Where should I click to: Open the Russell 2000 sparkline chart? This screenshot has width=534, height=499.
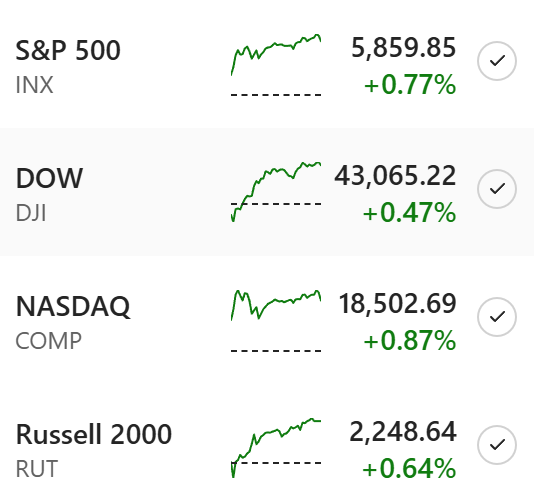(x=276, y=448)
